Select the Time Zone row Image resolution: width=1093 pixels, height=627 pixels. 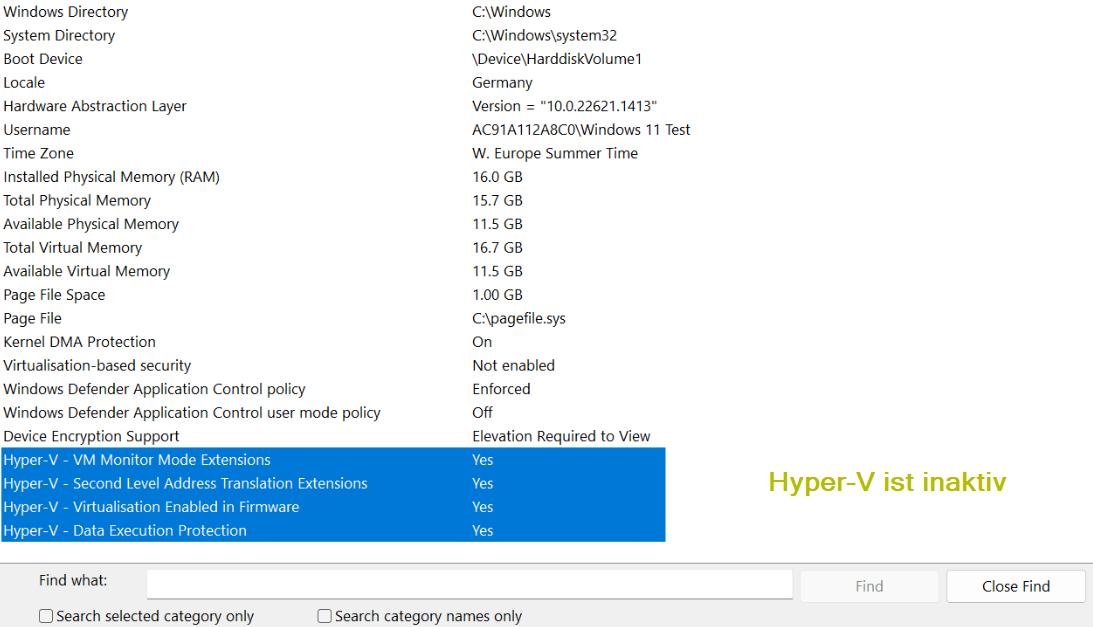[x=39, y=153]
